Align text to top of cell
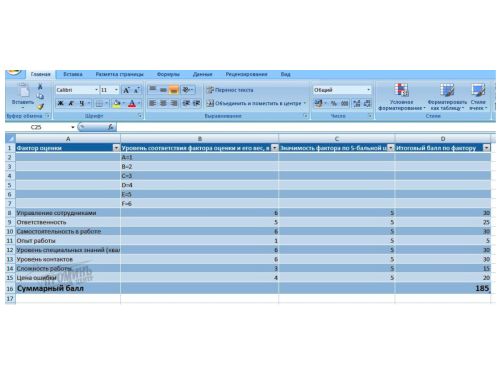The width and height of the screenshot is (500, 375). pos(152,89)
